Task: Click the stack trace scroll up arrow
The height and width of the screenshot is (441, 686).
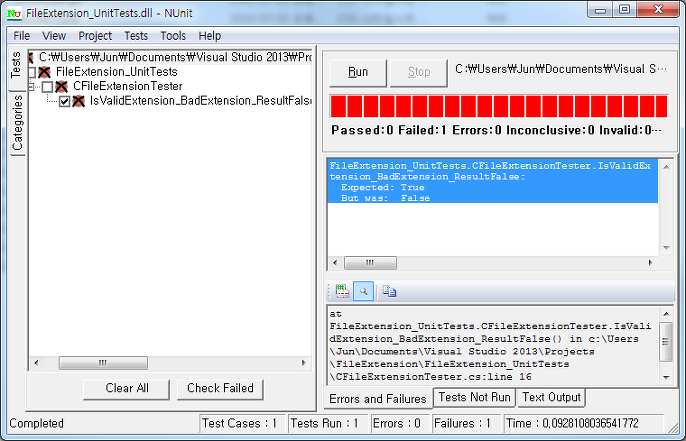Action: [666, 314]
